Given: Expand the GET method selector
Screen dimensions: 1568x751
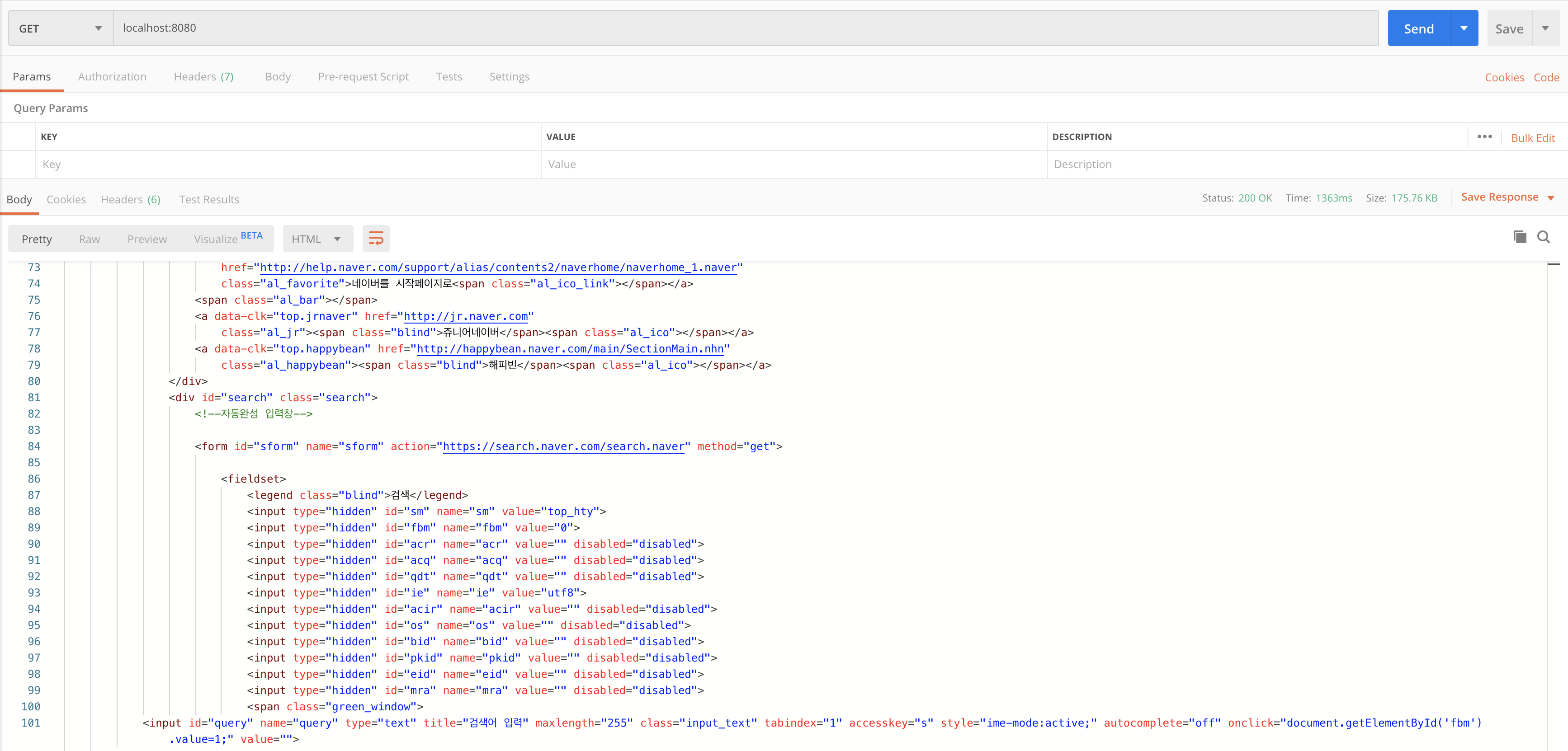Looking at the screenshot, I should coord(60,28).
